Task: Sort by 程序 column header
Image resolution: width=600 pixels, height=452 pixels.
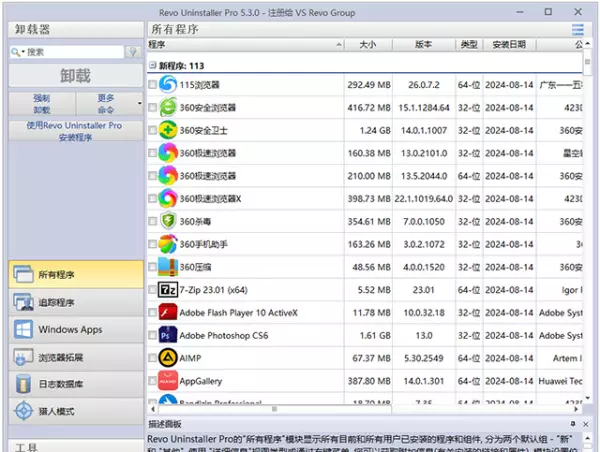Action: click(x=246, y=45)
